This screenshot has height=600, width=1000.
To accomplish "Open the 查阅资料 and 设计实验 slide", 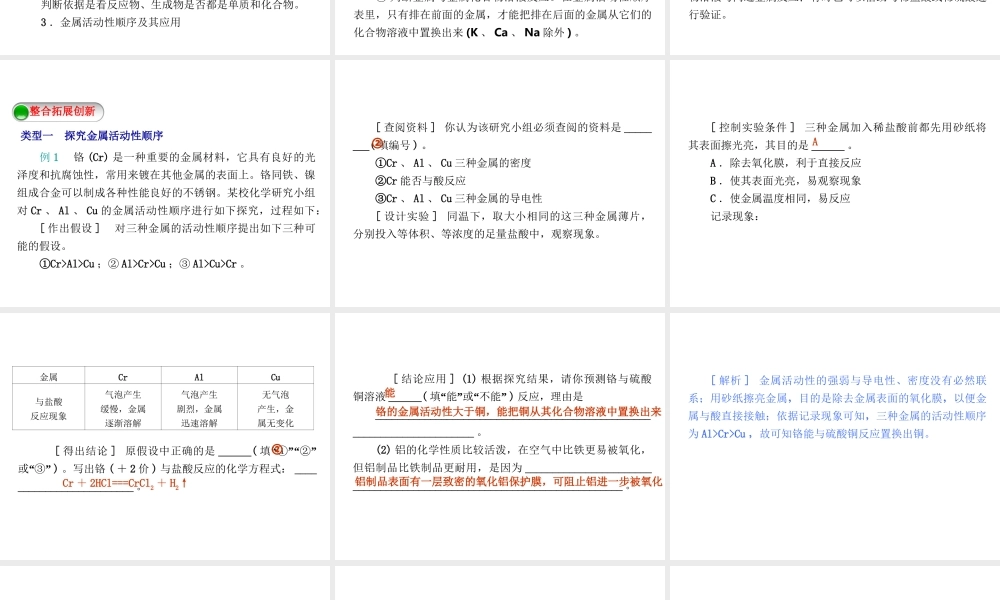I will click(x=501, y=184).
